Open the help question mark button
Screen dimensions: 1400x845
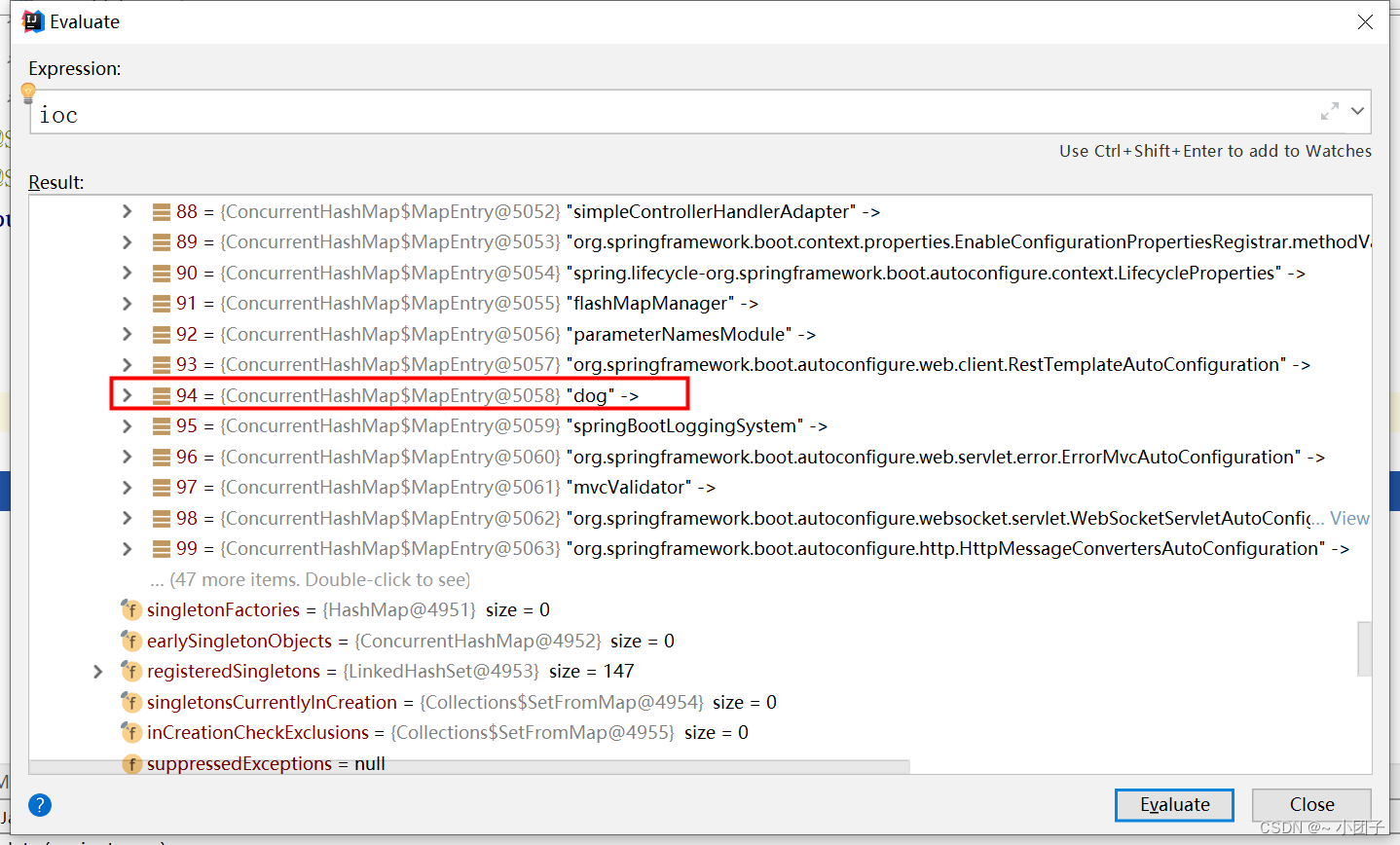click(x=40, y=804)
